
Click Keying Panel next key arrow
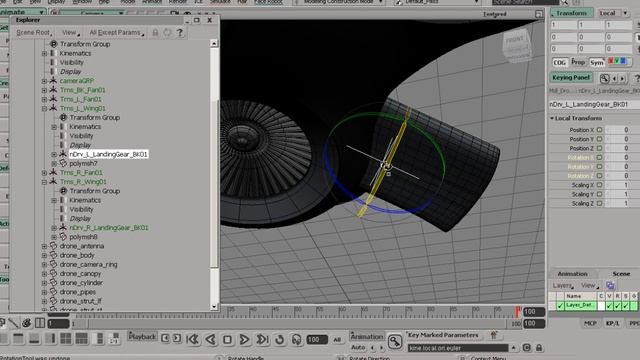622,78
